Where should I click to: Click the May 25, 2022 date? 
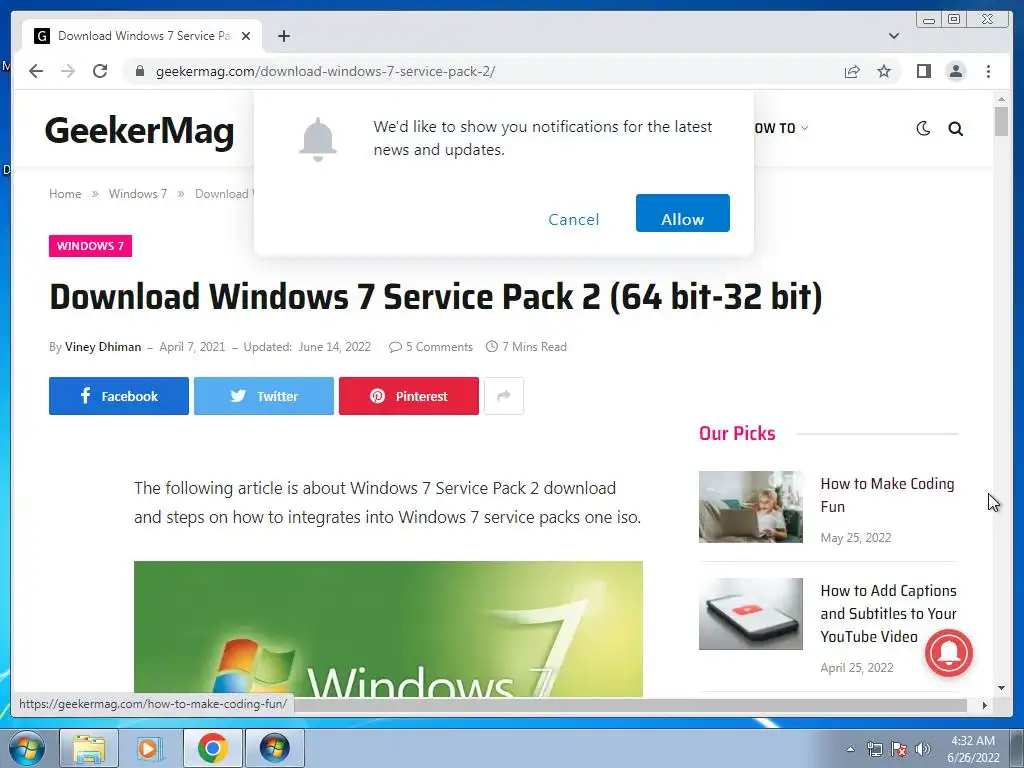(856, 537)
